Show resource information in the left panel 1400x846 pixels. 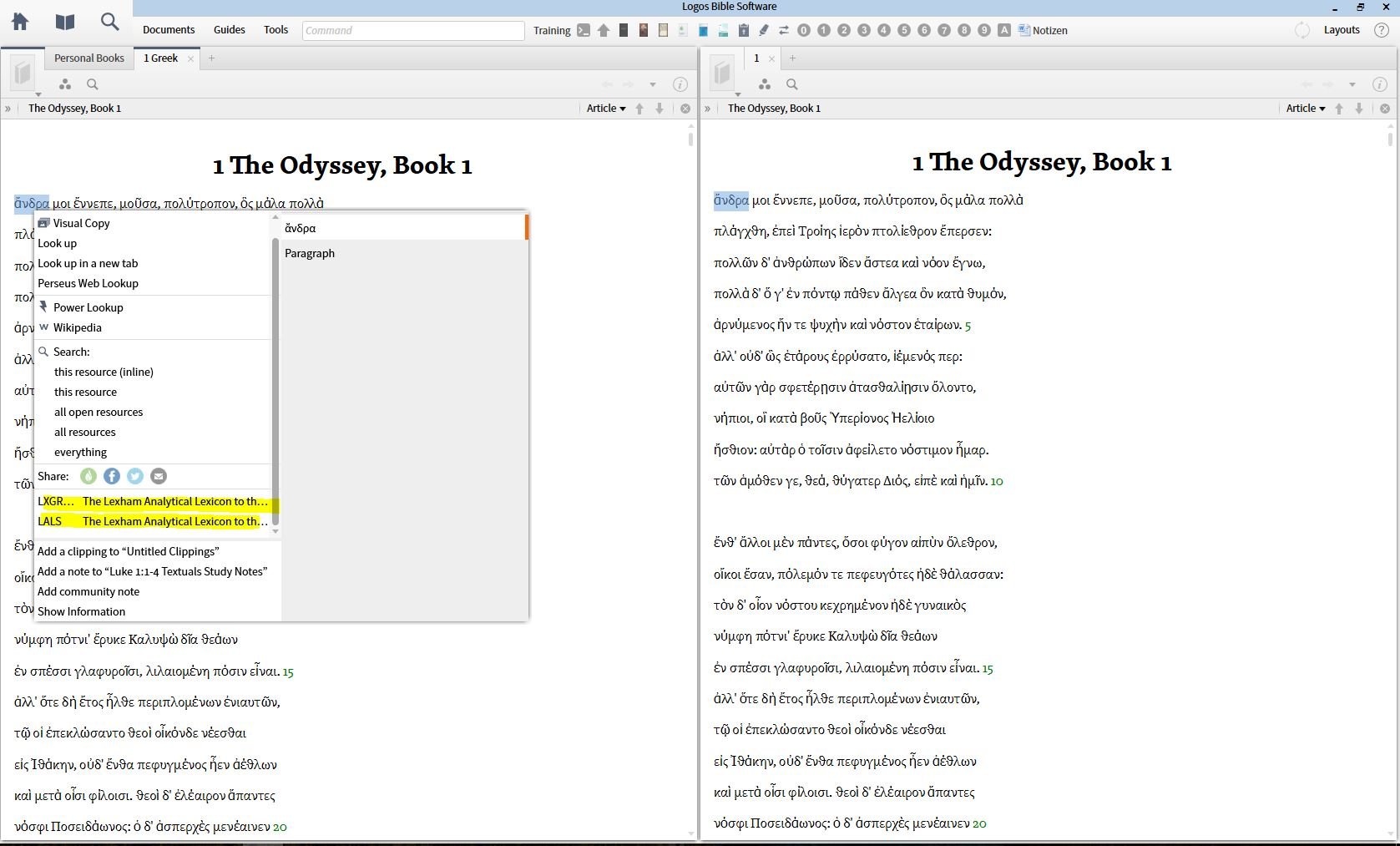pyautogui.click(x=680, y=84)
